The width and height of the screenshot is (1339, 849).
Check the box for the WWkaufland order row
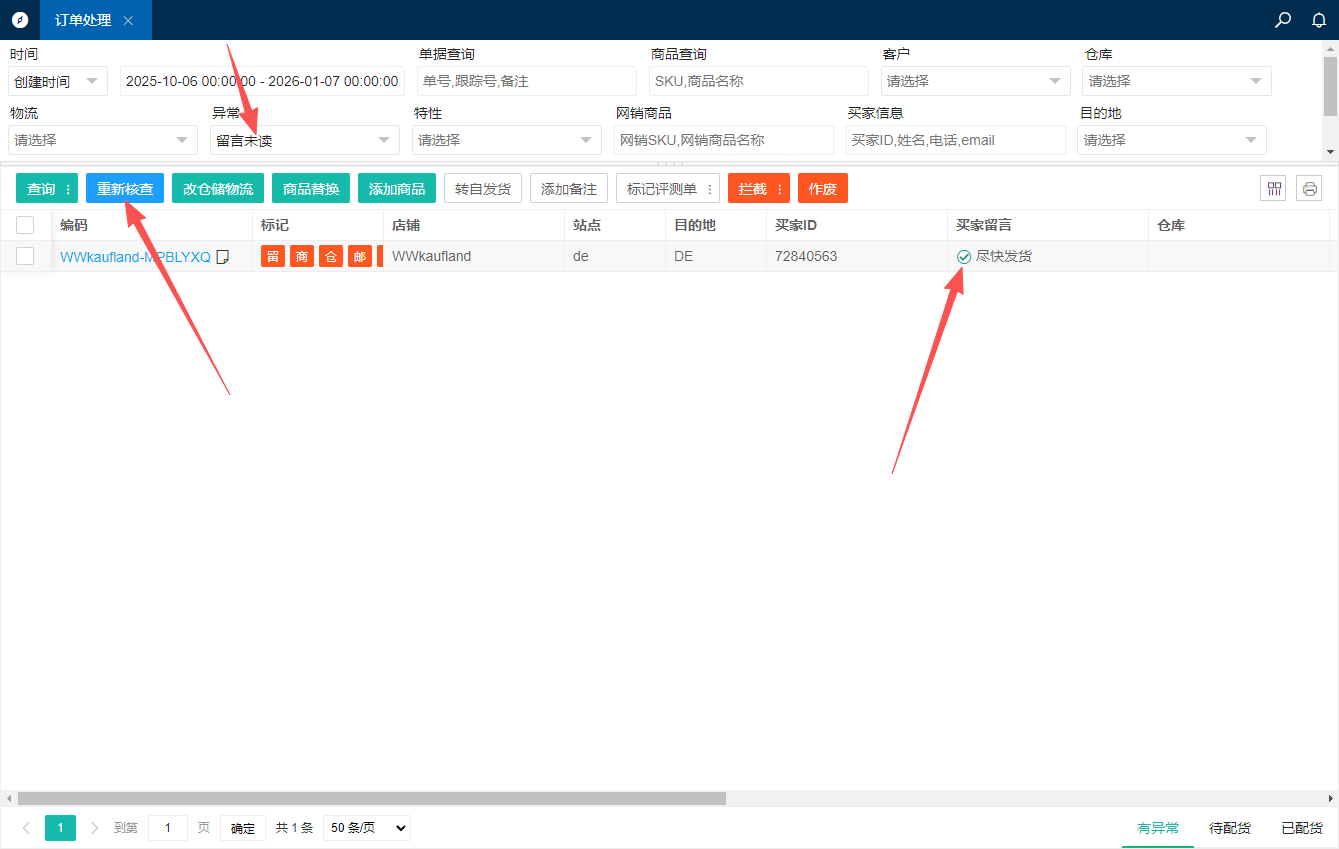pos(25,256)
